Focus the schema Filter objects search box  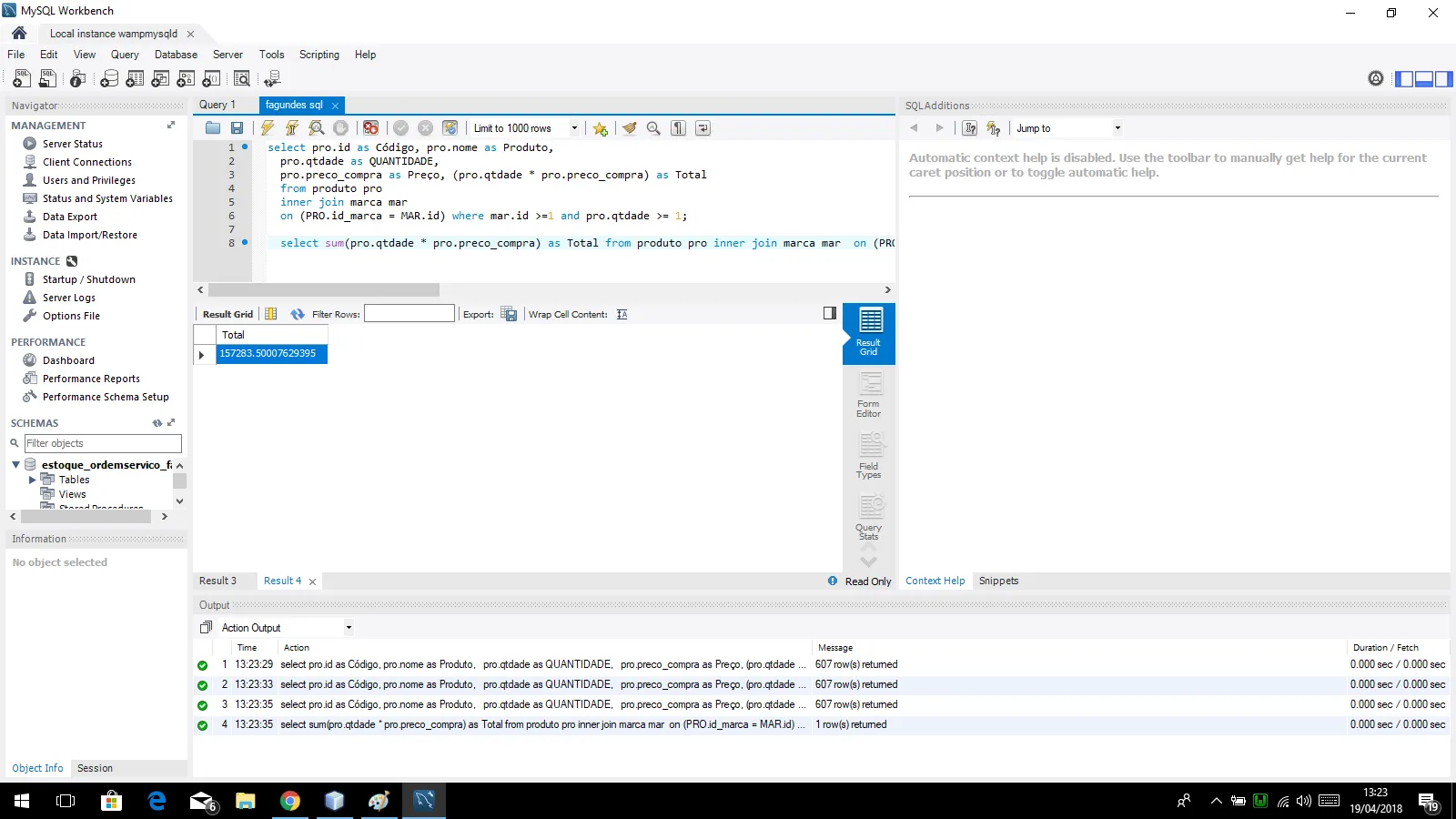tap(103, 443)
